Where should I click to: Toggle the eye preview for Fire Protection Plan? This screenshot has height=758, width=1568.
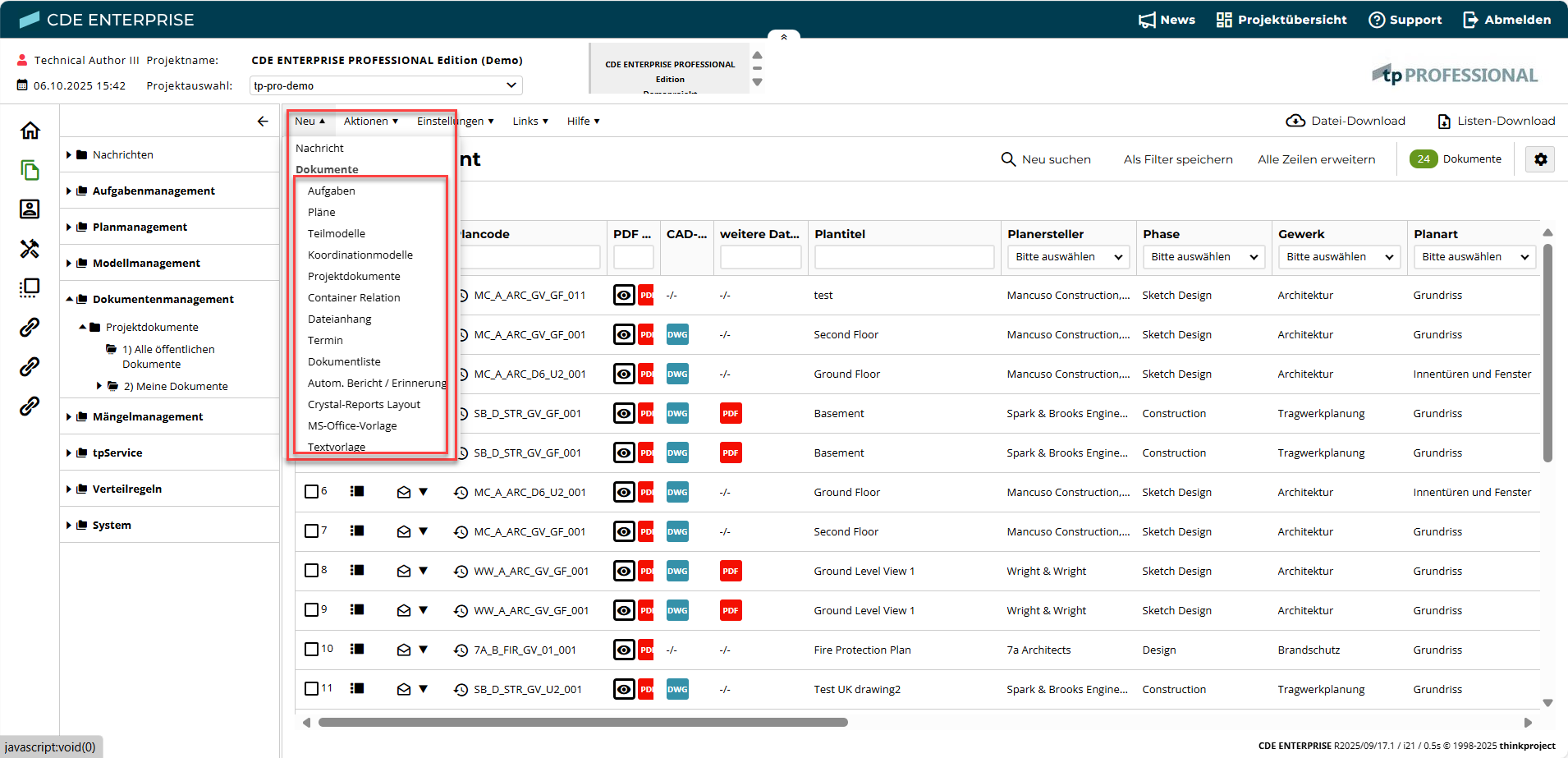624,650
